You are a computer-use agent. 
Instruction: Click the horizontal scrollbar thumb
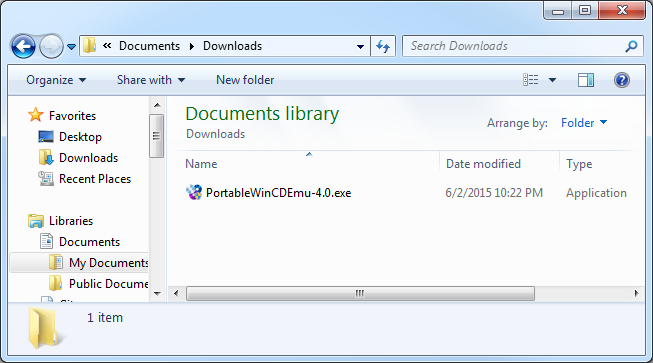click(360, 293)
